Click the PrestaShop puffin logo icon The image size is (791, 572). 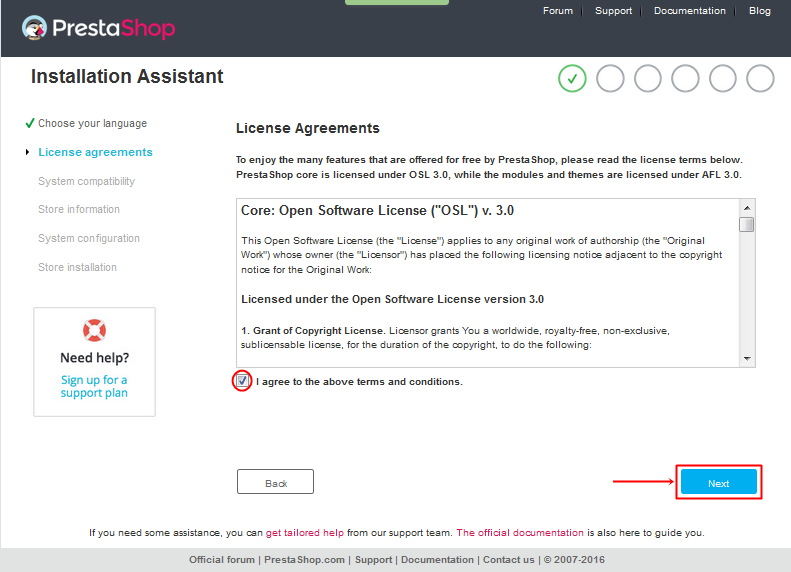(x=34, y=28)
